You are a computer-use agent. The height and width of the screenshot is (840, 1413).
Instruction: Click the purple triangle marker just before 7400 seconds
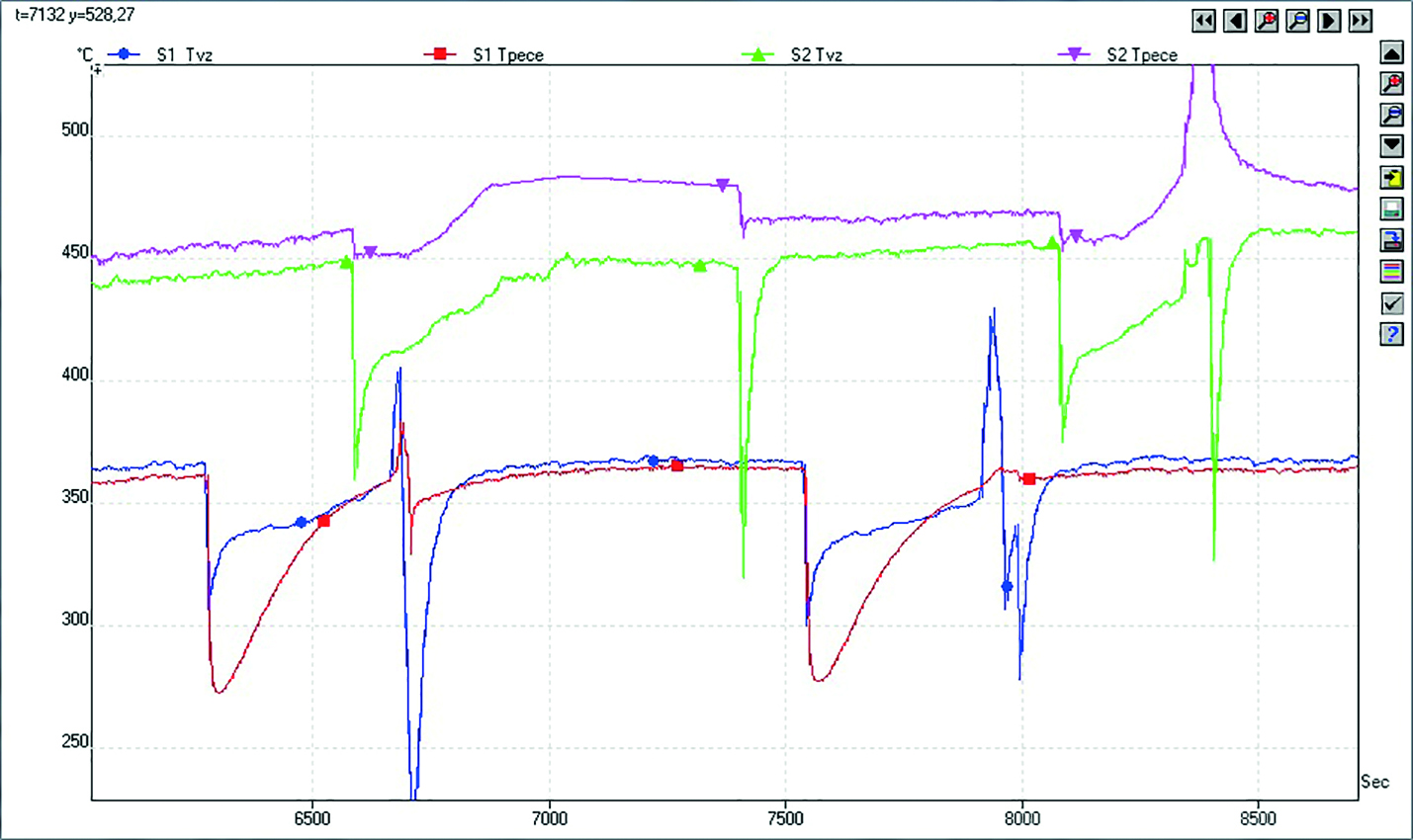(x=723, y=185)
